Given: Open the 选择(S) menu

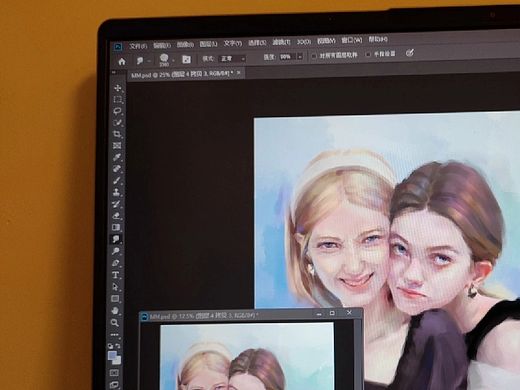Looking at the screenshot, I should (x=257, y=43).
